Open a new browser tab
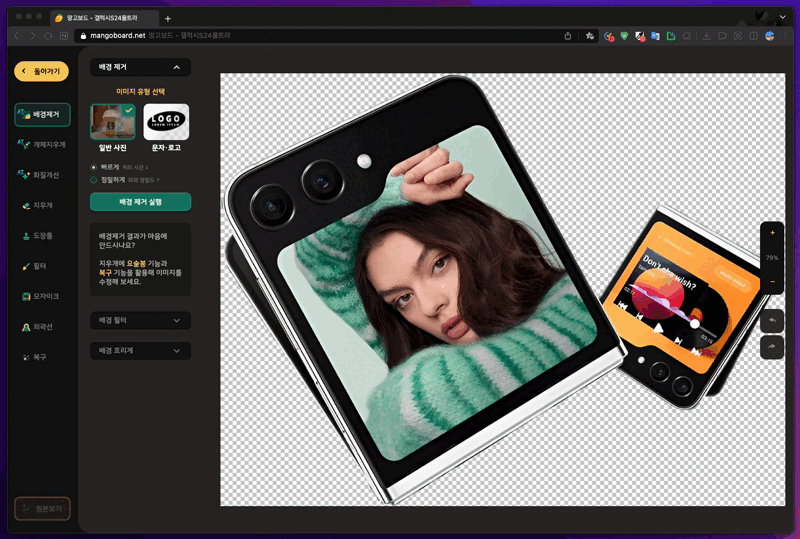This screenshot has width=800, height=539. 168,19
